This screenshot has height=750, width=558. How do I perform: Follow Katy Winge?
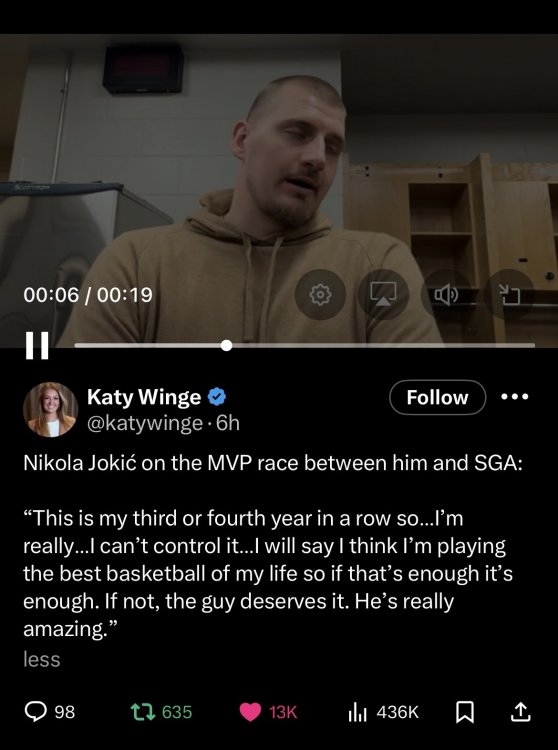pos(438,397)
